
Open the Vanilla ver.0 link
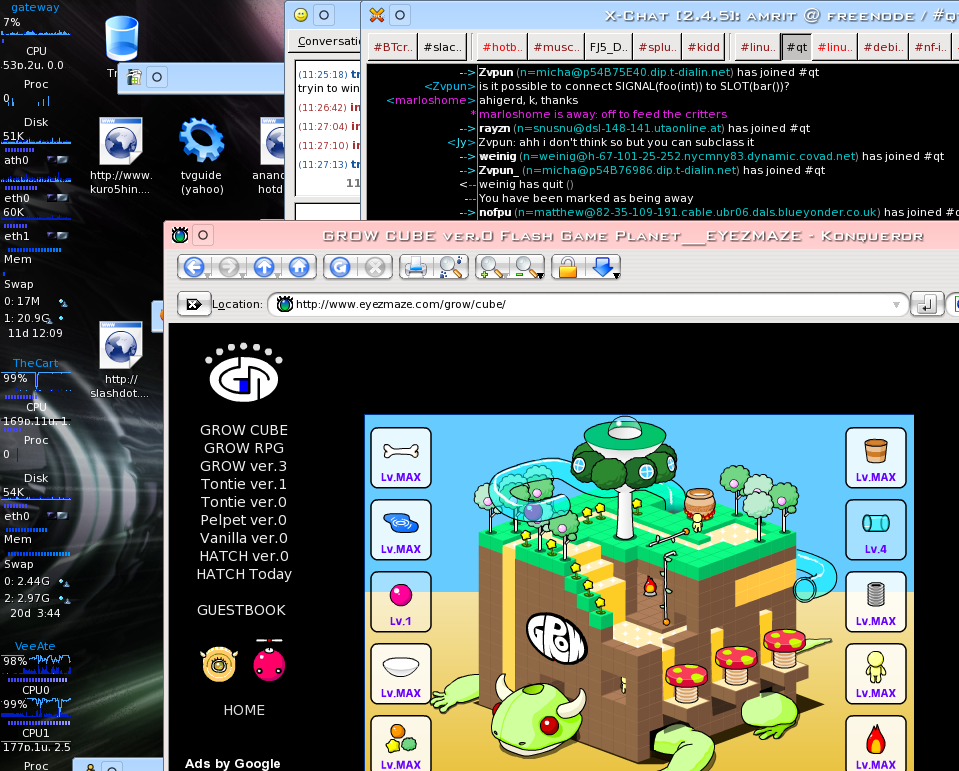coord(244,538)
